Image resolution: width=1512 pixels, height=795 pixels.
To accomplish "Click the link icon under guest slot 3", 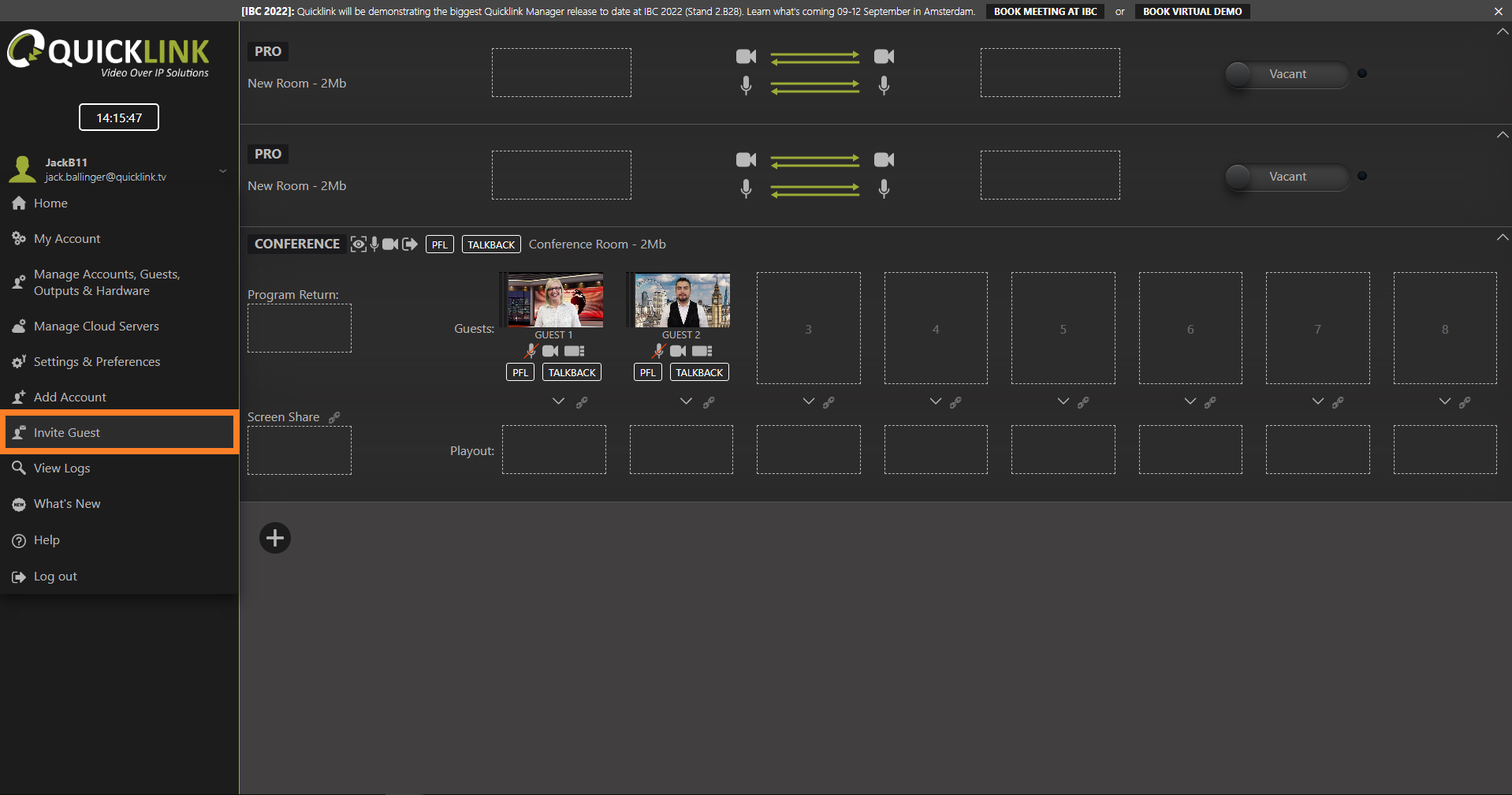I will [829, 402].
